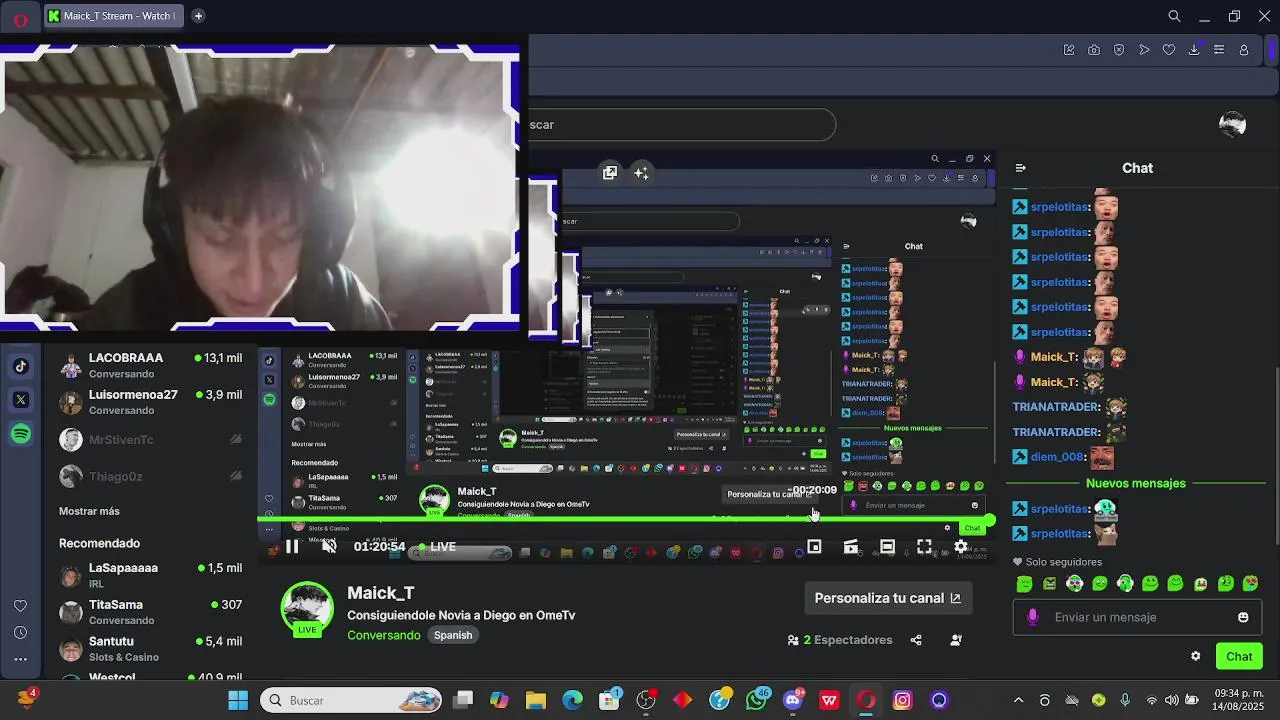Viewport: 1280px width, 720px height.
Task: Click the site search field
Action: click(x=682, y=125)
